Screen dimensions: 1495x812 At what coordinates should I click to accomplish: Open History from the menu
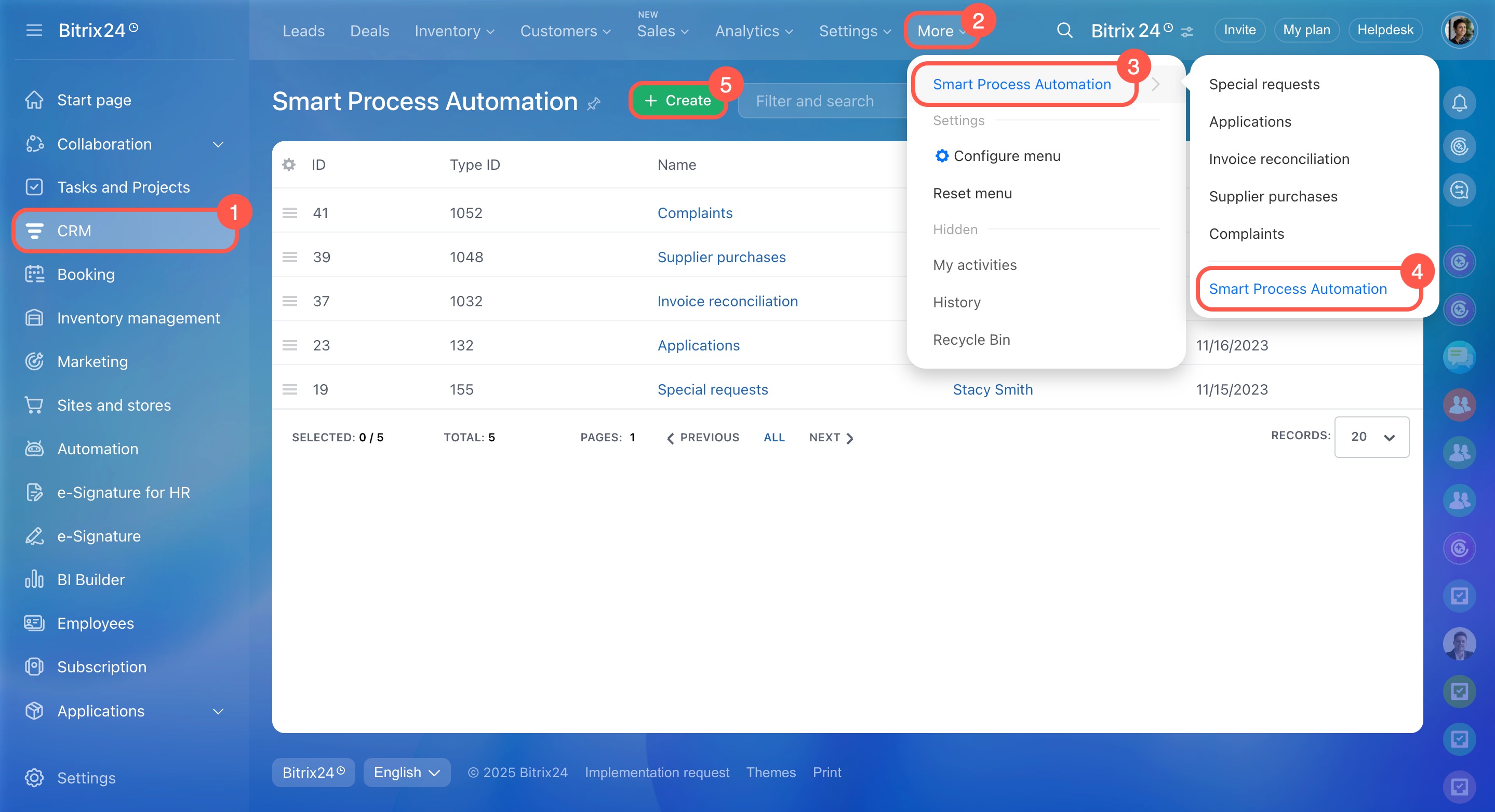956,302
